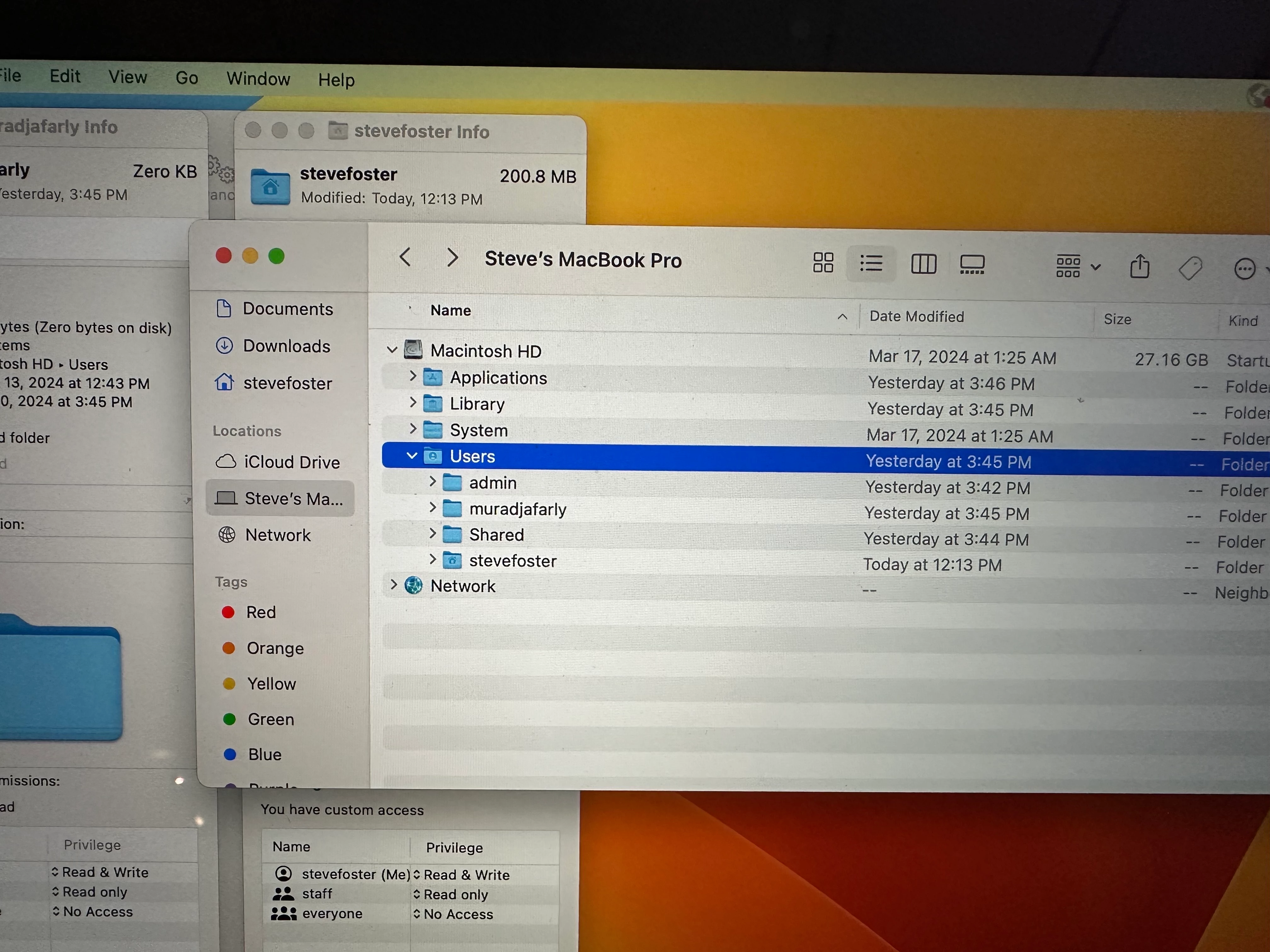The height and width of the screenshot is (952, 1270).
Task: Open the Window menu in menu bar
Action: coord(258,79)
